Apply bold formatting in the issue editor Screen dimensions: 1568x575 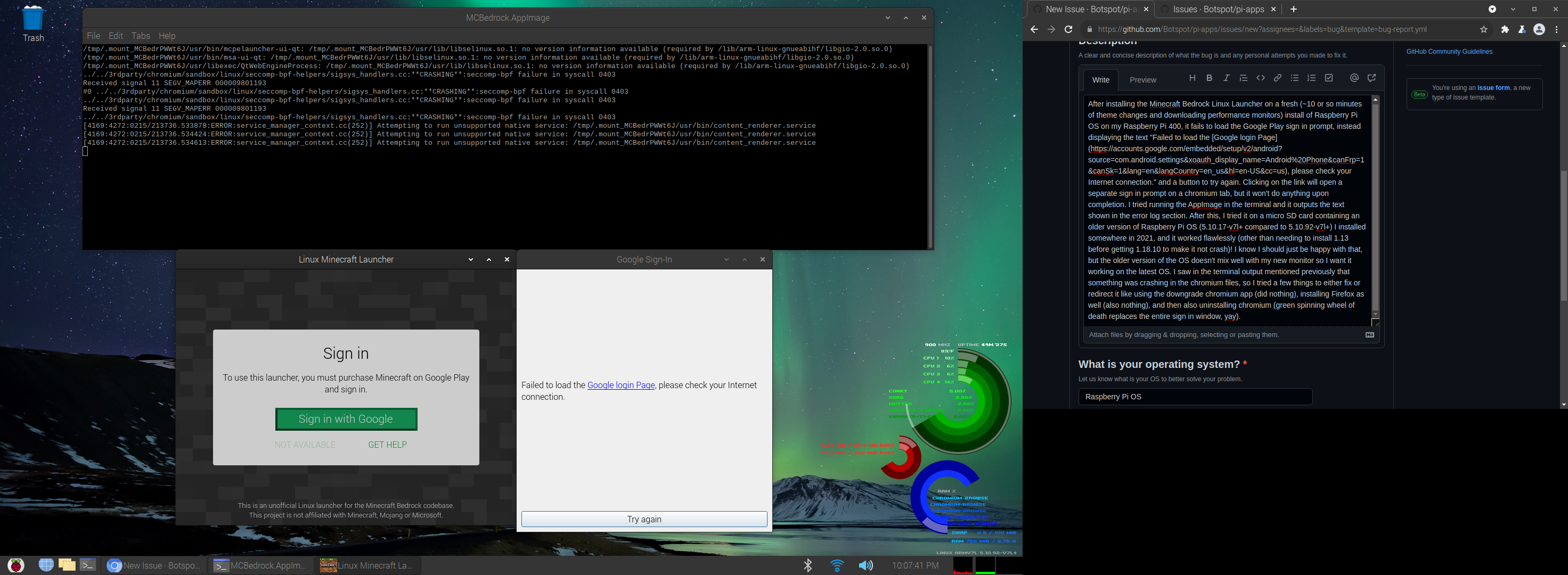1210,78
